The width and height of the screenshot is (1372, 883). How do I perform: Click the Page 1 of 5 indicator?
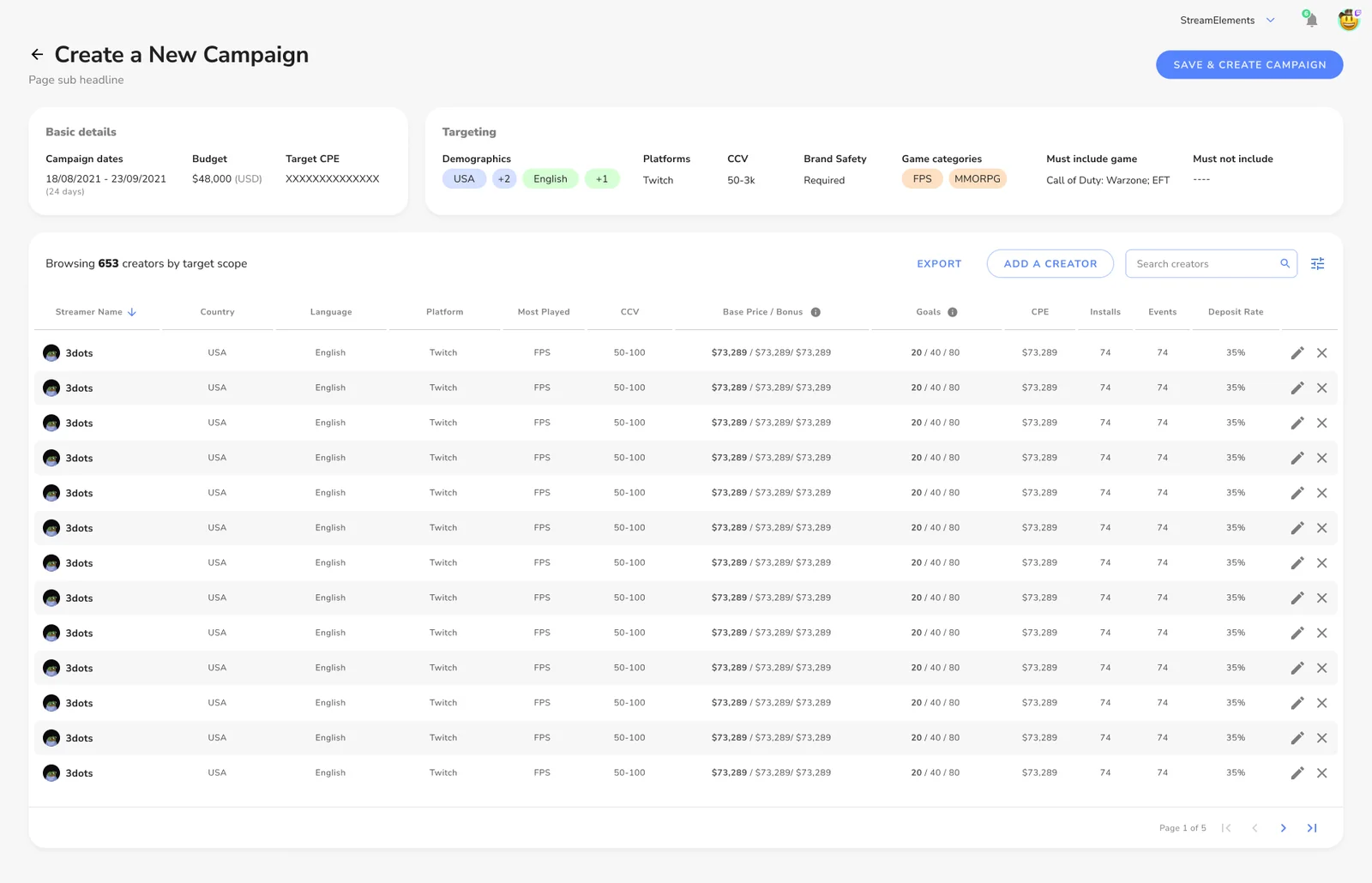1182,828
